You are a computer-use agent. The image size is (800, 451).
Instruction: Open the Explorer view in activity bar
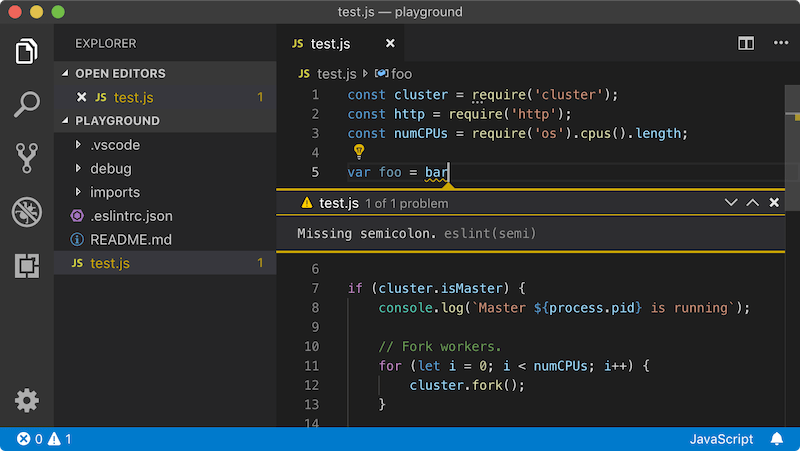(x=27, y=50)
